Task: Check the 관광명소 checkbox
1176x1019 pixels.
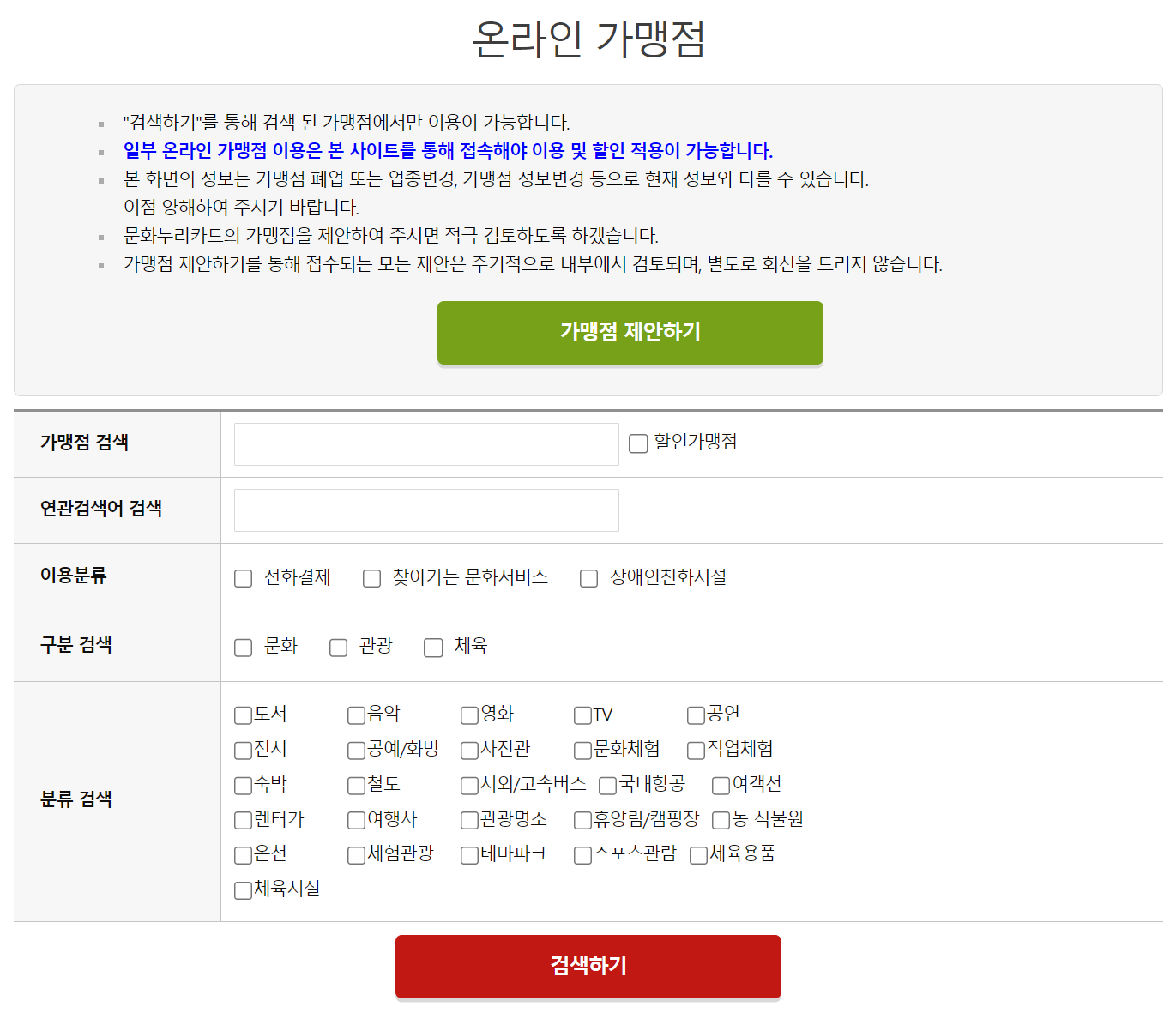Action: pos(469,821)
